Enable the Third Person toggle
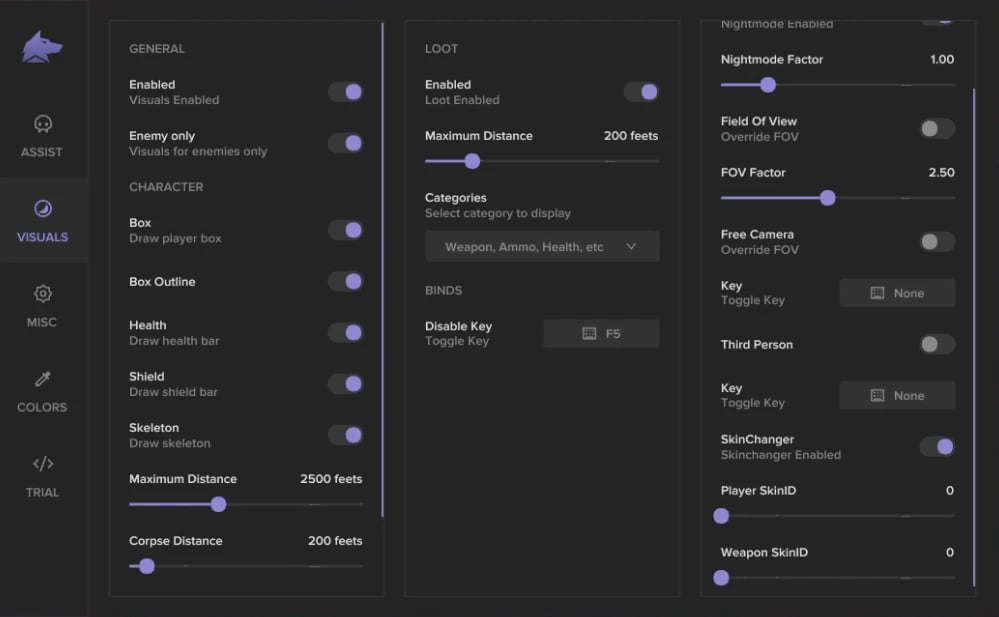 click(937, 345)
